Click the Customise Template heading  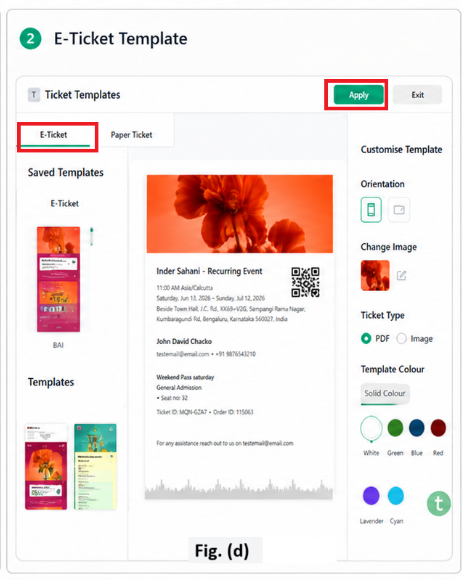[x=401, y=149]
